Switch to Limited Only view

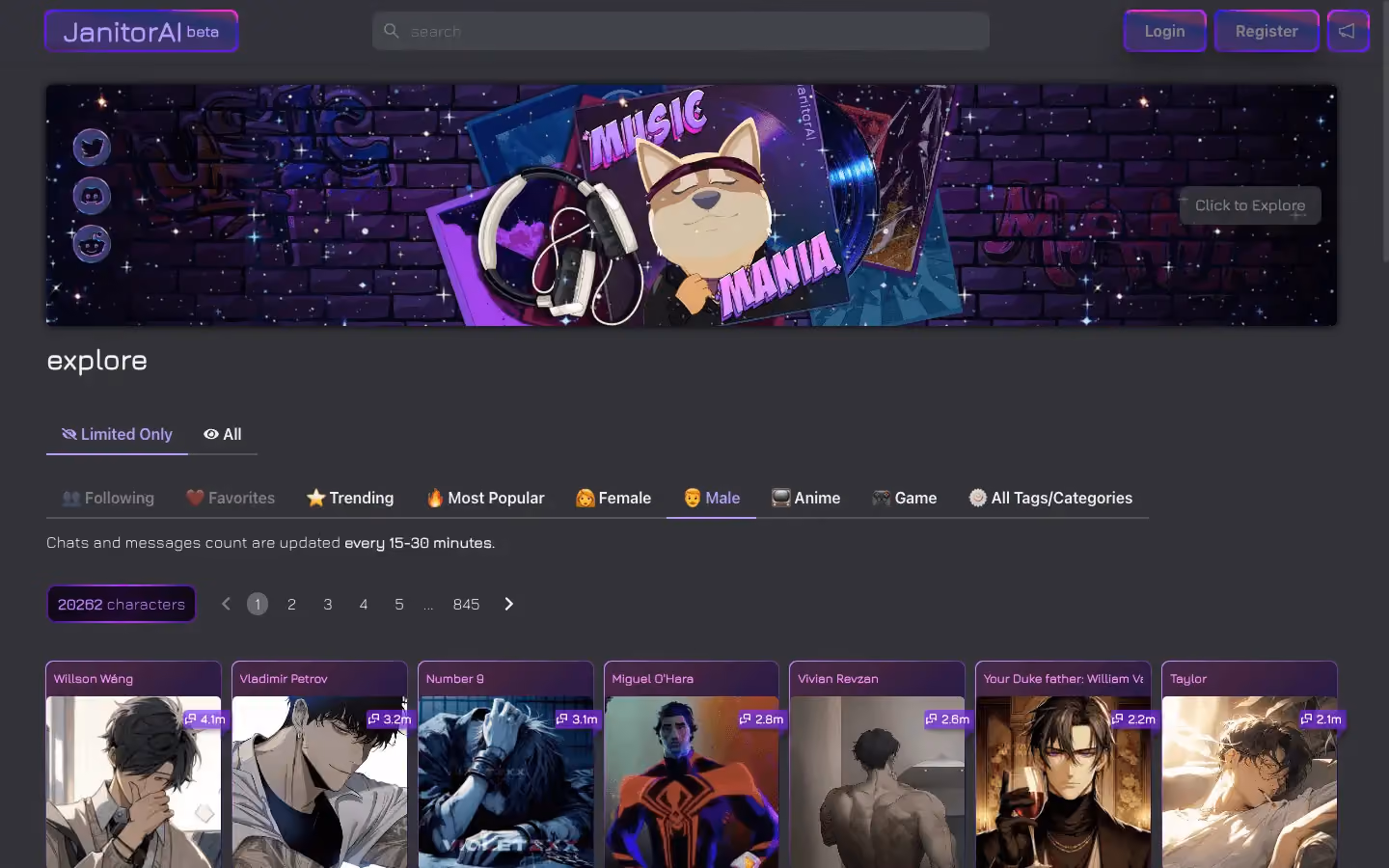pyautogui.click(x=117, y=434)
